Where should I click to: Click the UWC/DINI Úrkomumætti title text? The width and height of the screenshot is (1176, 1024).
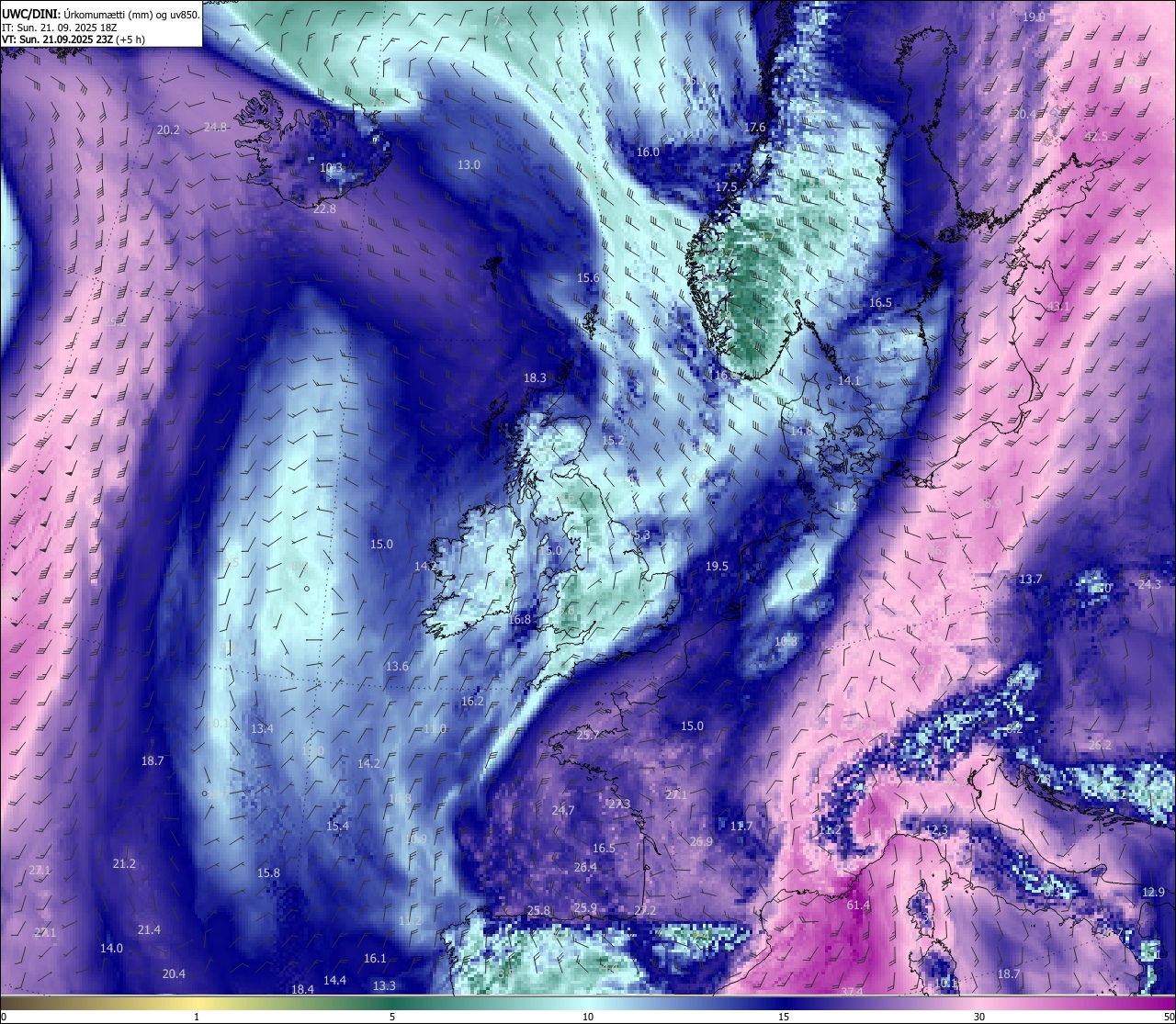[100, 14]
